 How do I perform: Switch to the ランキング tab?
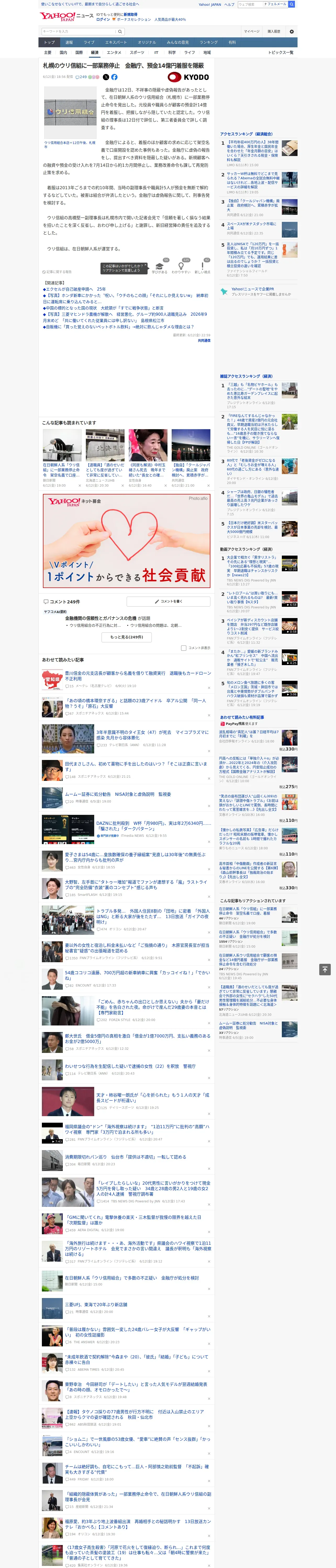[x=209, y=43]
